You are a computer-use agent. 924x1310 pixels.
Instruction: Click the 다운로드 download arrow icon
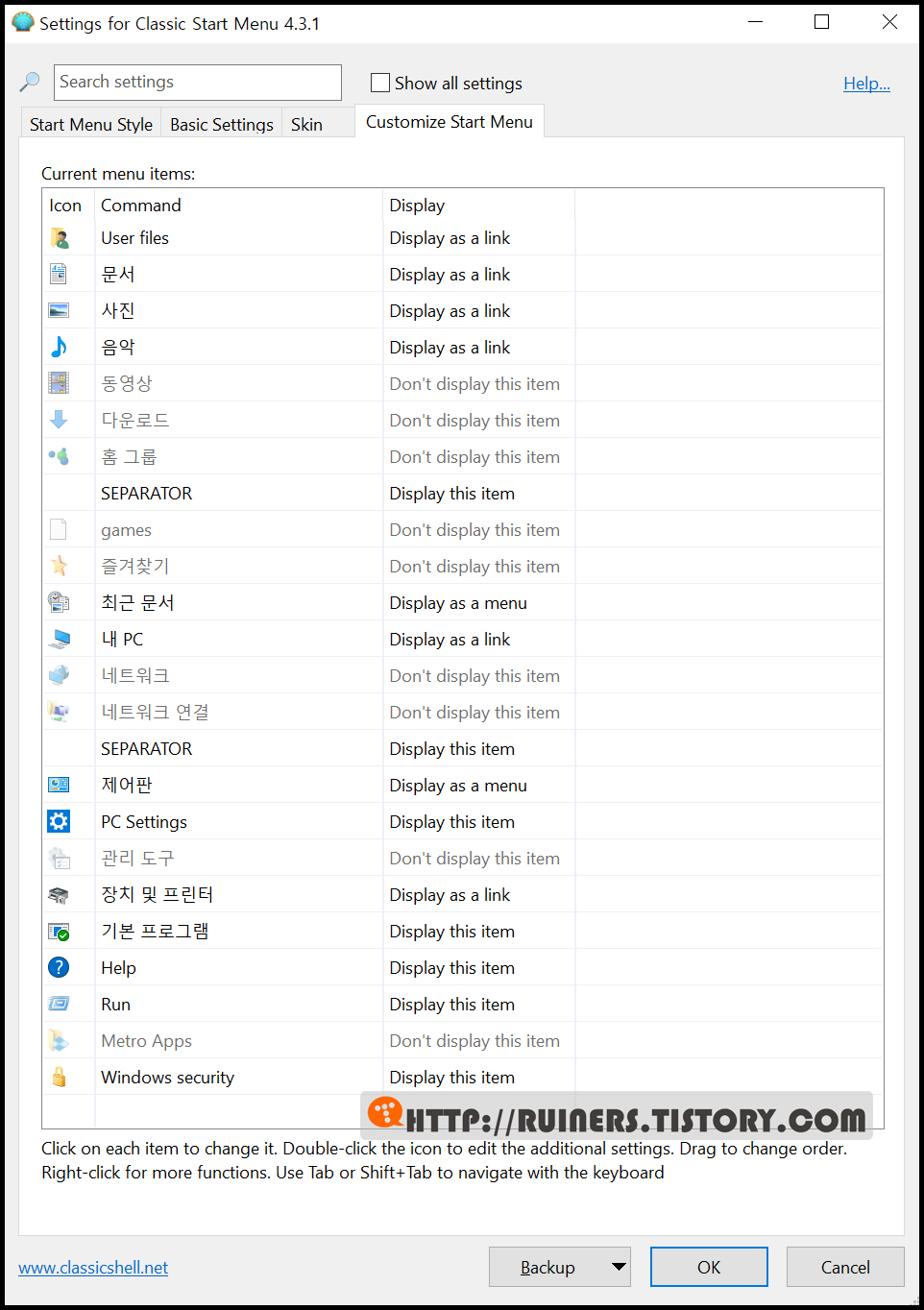(x=59, y=420)
